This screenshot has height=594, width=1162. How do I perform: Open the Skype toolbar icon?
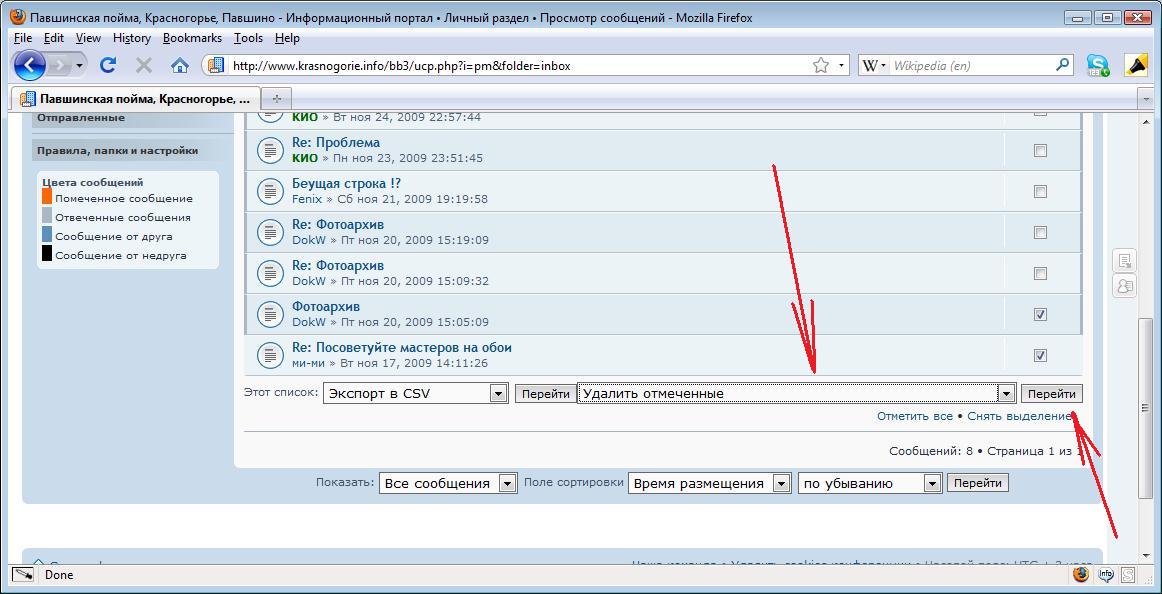pos(1098,66)
